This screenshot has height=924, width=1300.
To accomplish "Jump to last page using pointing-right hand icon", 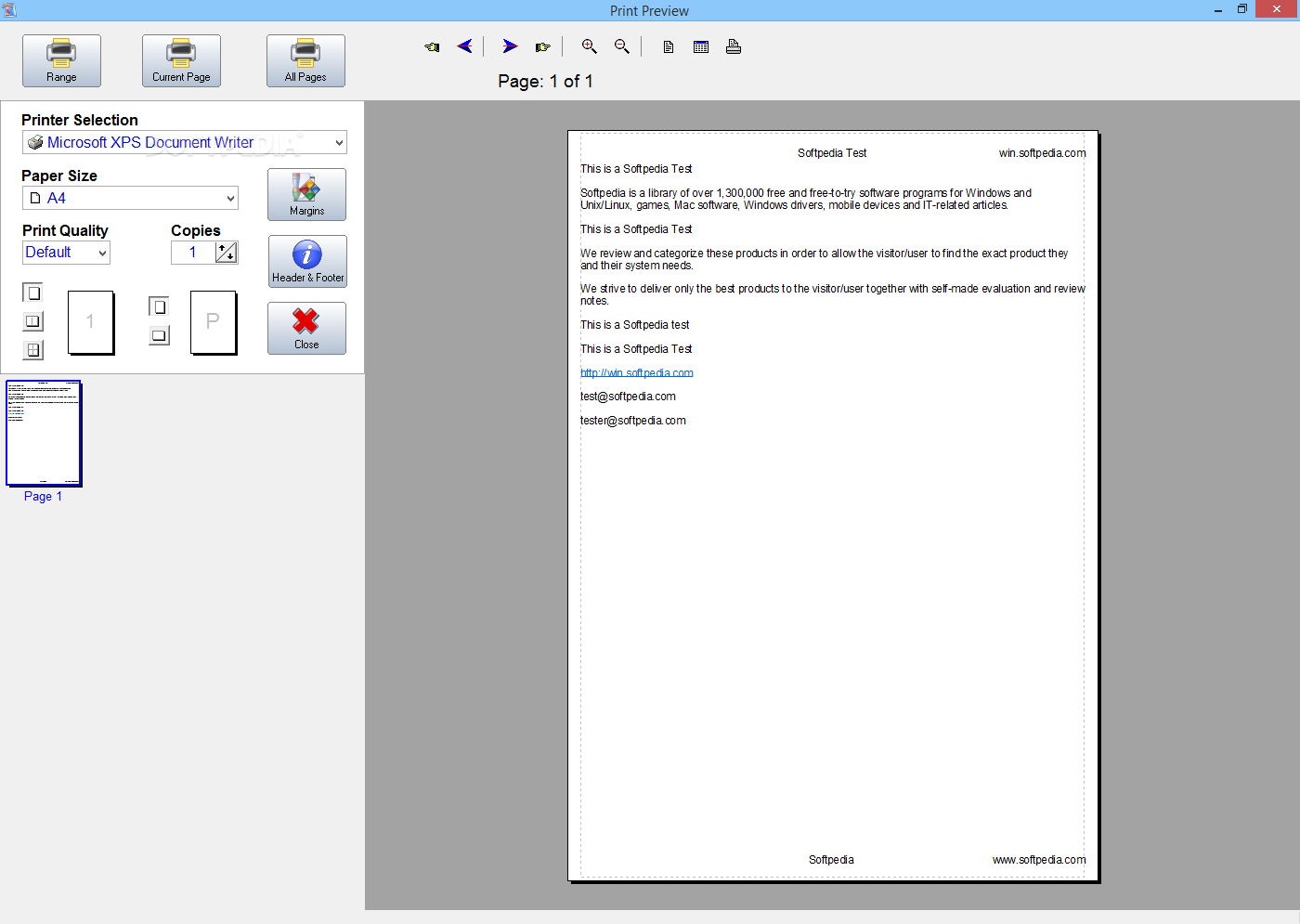I will (x=543, y=46).
